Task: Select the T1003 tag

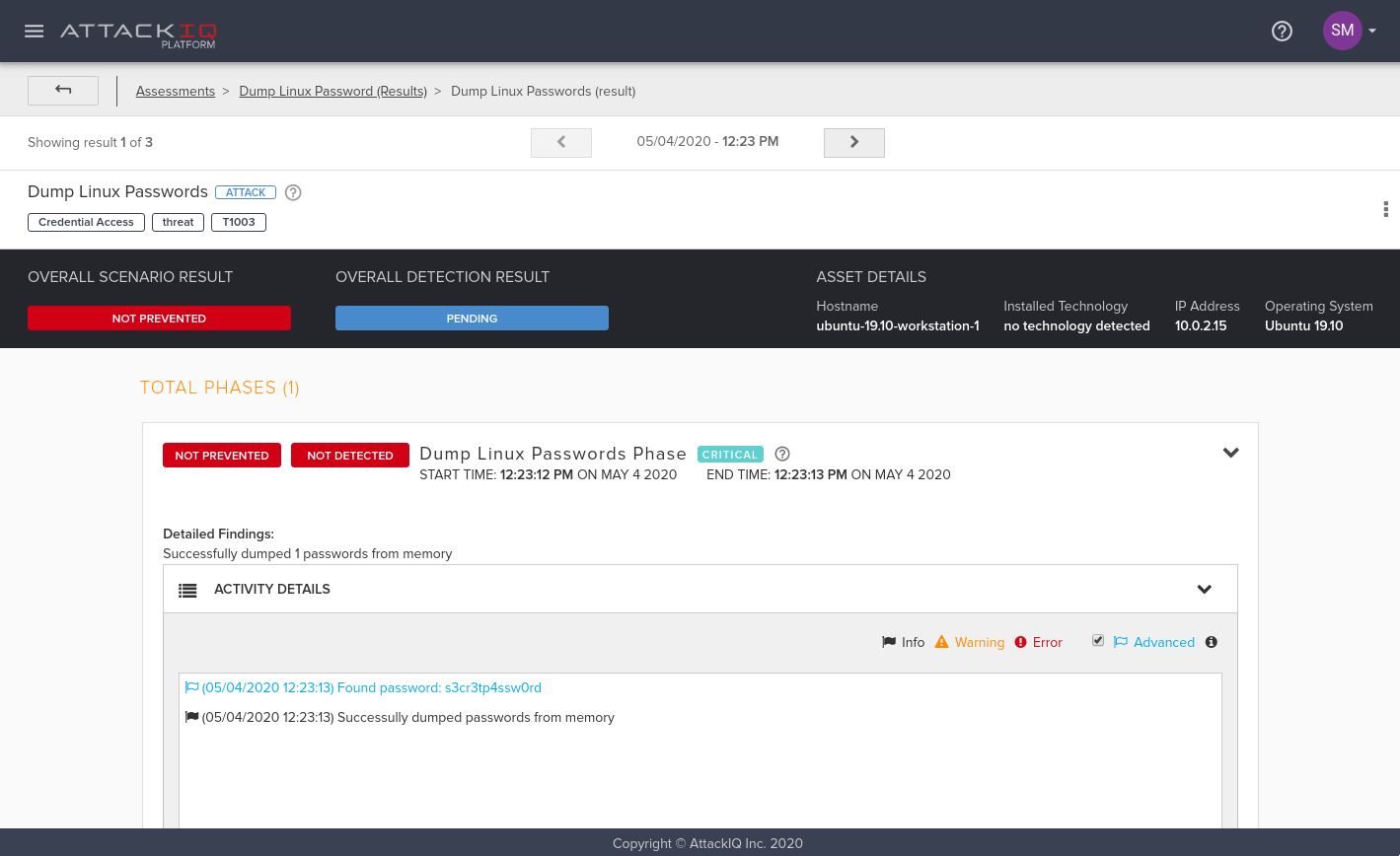Action: pyautogui.click(x=239, y=222)
